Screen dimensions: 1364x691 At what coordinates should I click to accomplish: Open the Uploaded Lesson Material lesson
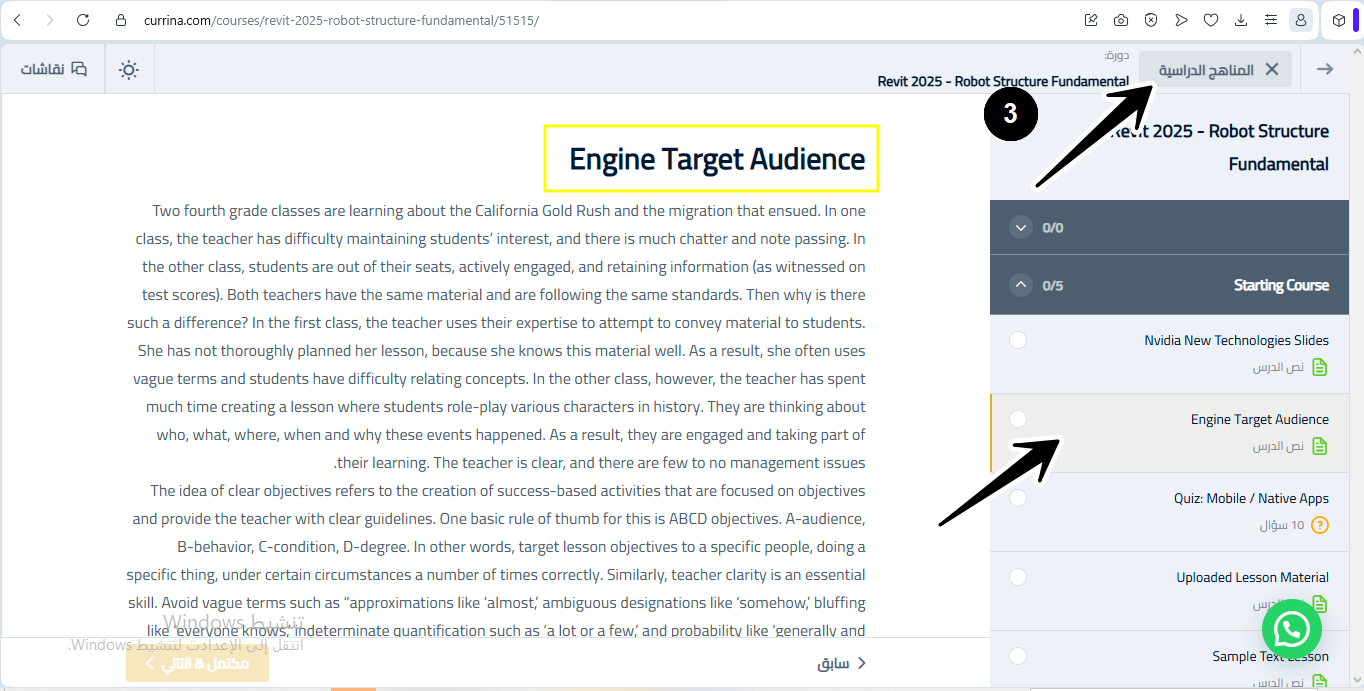[x=1252, y=577]
